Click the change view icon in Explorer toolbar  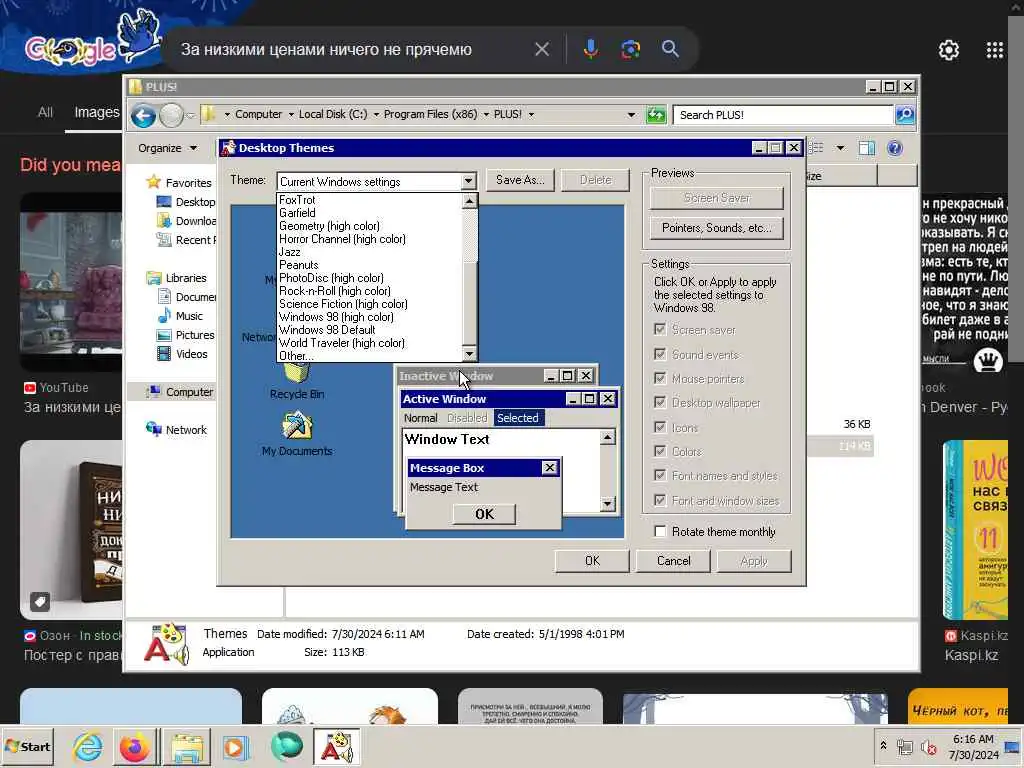pyautogui.click(x=816, y=148)
